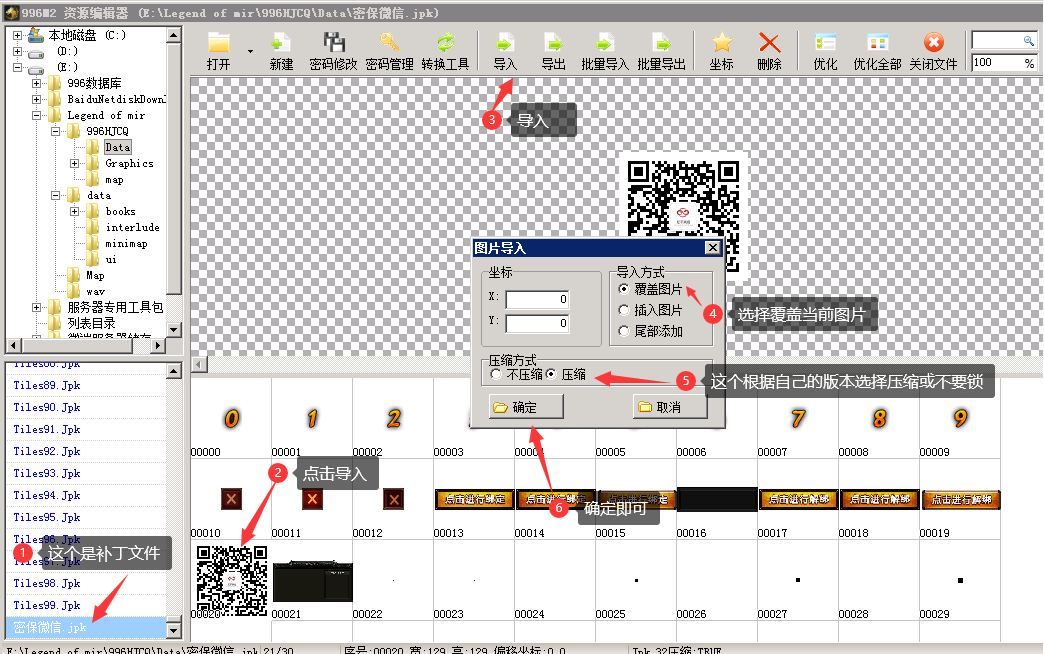Click the 新建 new file icon
The width and height of the screenshot is (1044, 654).
point(281,52)
